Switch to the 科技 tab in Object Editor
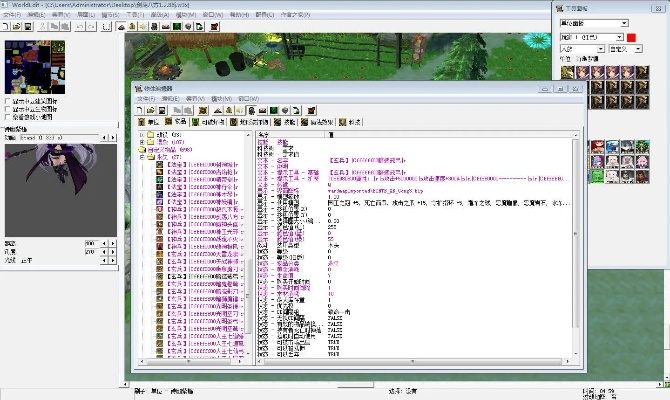This screenshot has height=400, width=670. [x=350, y=122]
